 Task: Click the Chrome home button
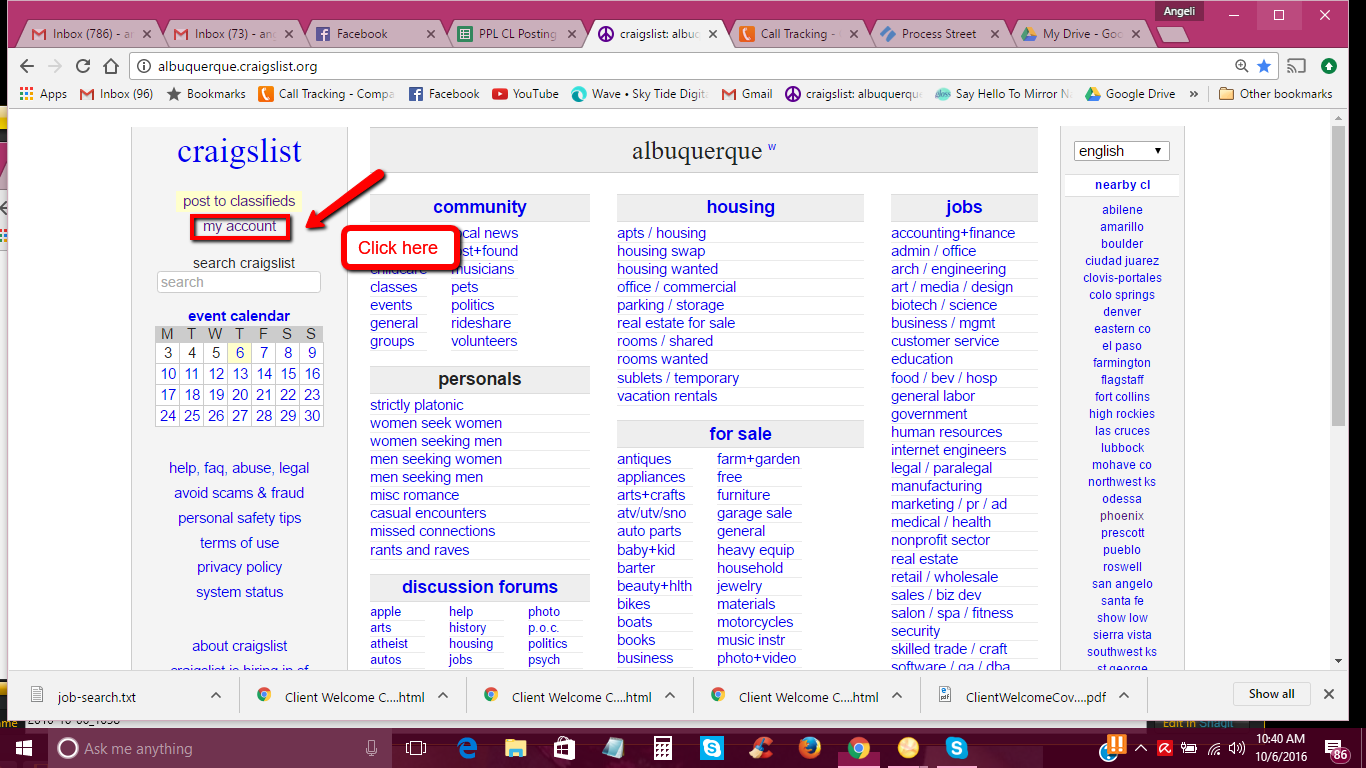[x=111, y=66]
